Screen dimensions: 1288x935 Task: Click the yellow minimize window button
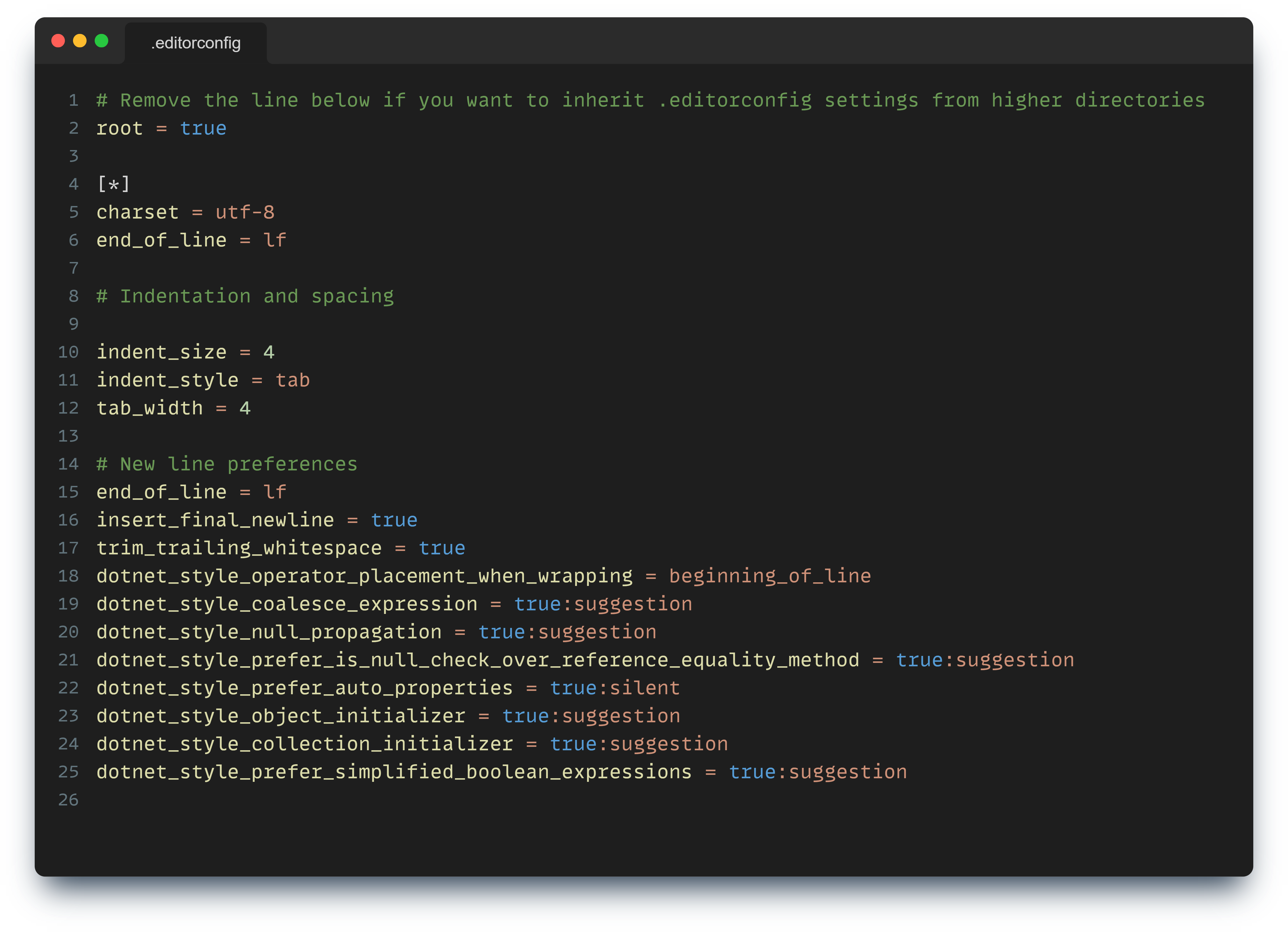pos(80,40)
